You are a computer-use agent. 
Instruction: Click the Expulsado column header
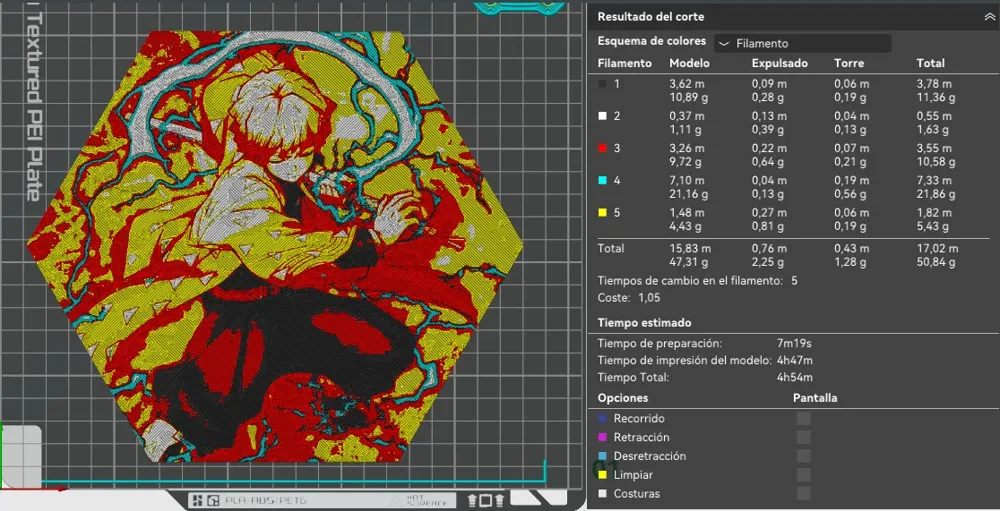[779, 63]
